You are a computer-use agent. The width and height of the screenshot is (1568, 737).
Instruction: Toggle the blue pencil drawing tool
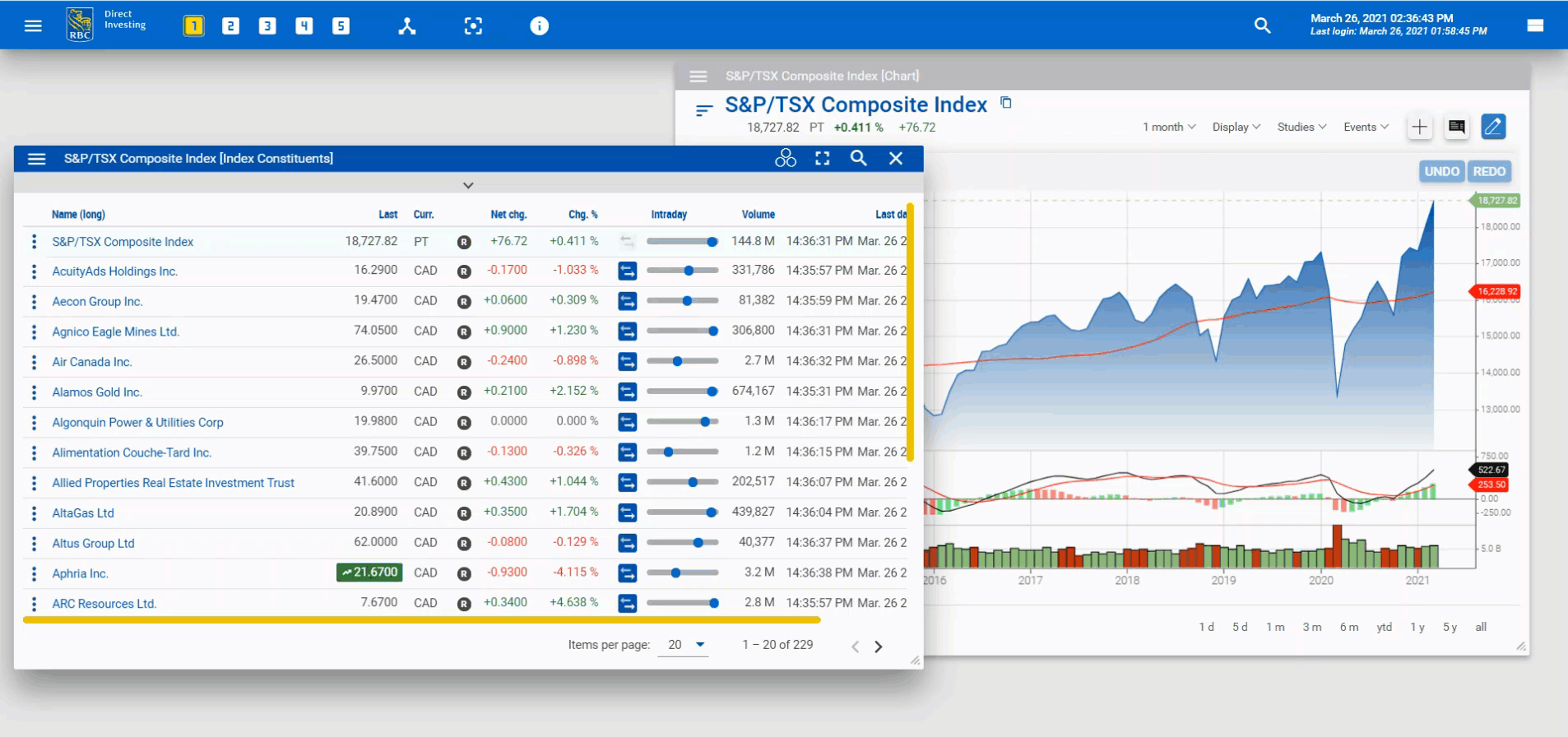1493,127
